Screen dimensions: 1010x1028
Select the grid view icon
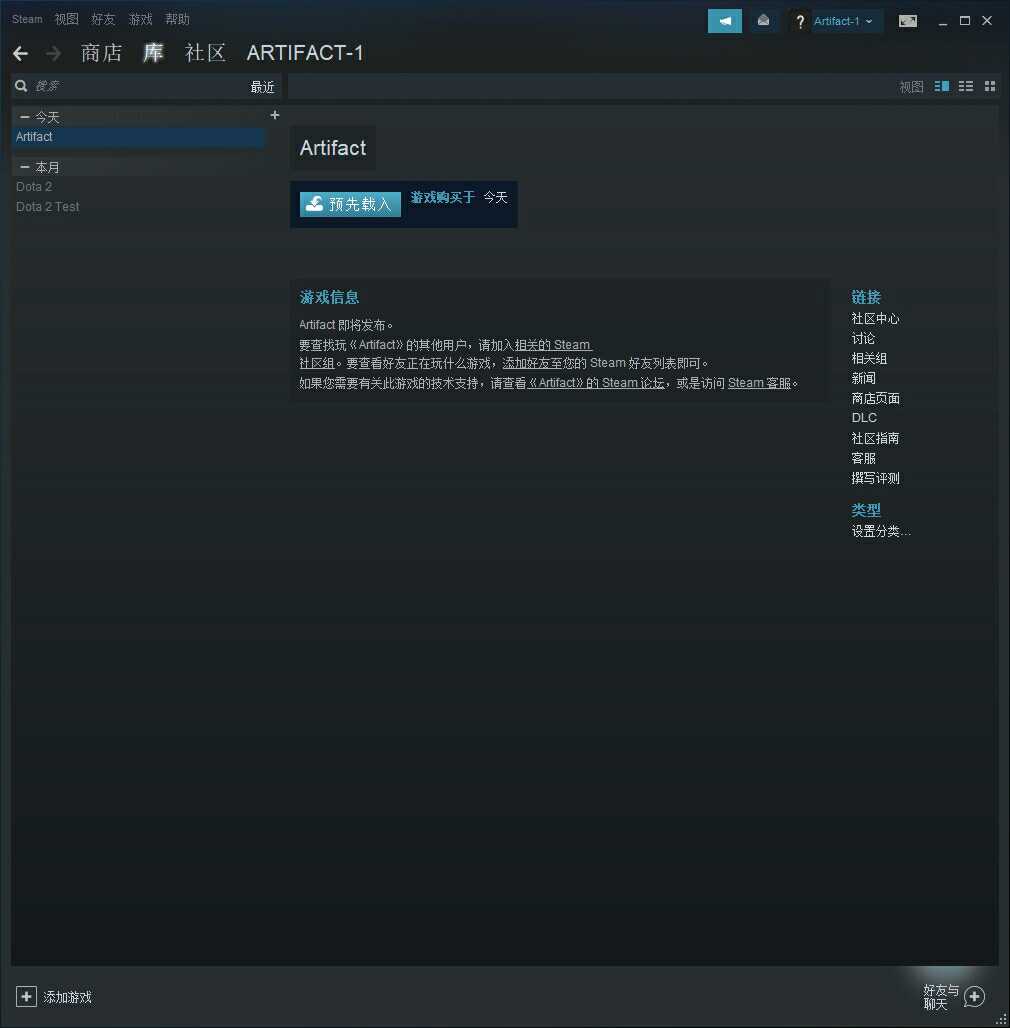[990, 86]
